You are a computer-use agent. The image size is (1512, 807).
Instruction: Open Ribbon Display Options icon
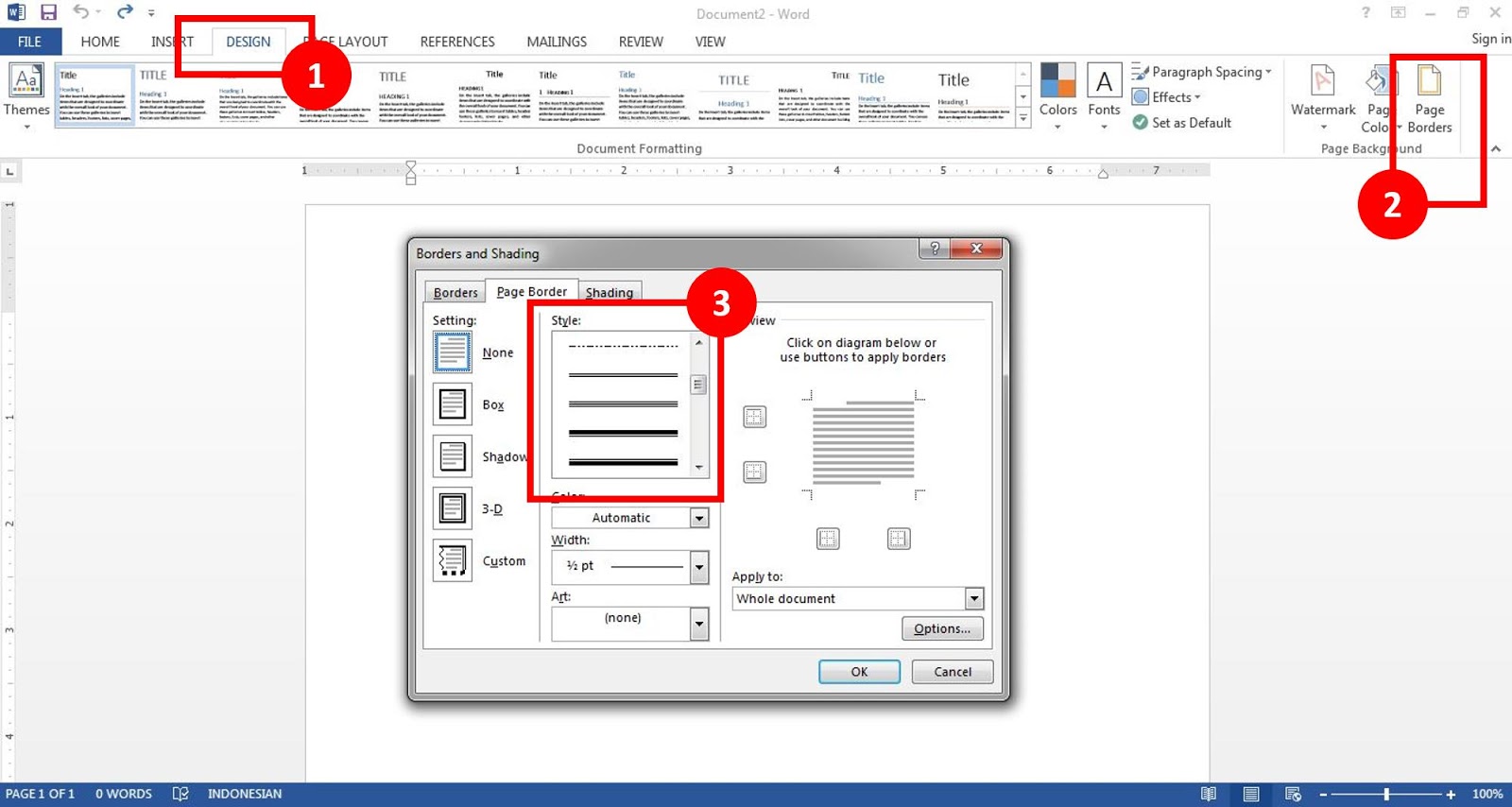[1399, 12]
